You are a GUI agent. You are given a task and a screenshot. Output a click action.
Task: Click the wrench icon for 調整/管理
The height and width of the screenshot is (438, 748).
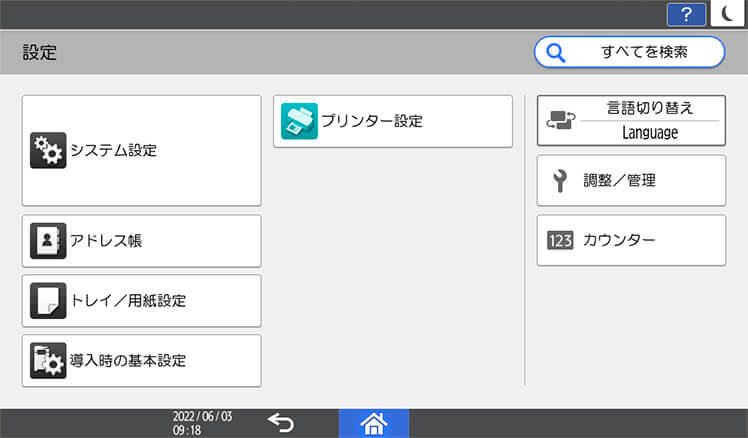coord(560,181)
